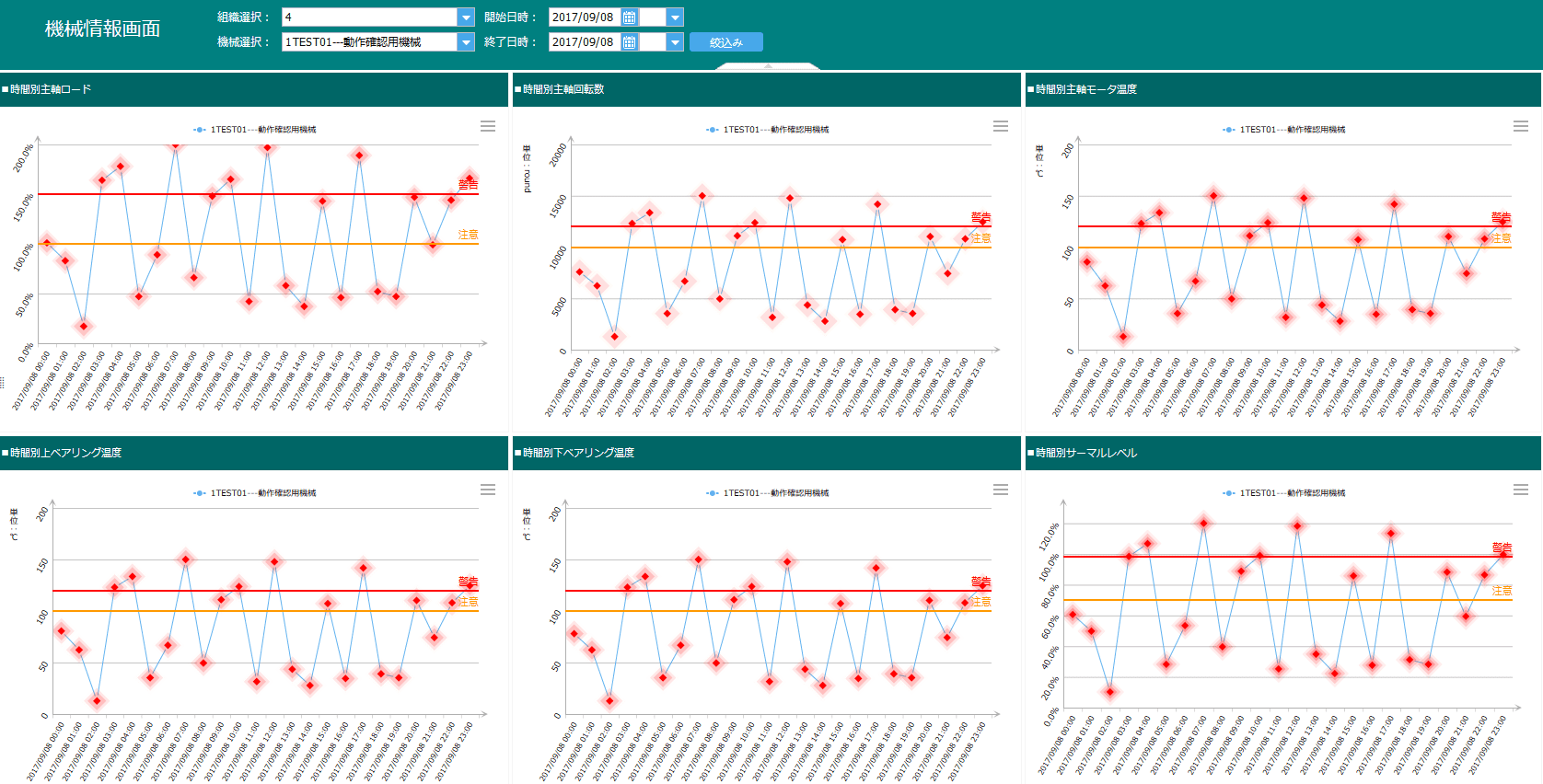Open calendar picker for 開始日時
Viewport: 1543px width, 784px height.
point(630,17)
